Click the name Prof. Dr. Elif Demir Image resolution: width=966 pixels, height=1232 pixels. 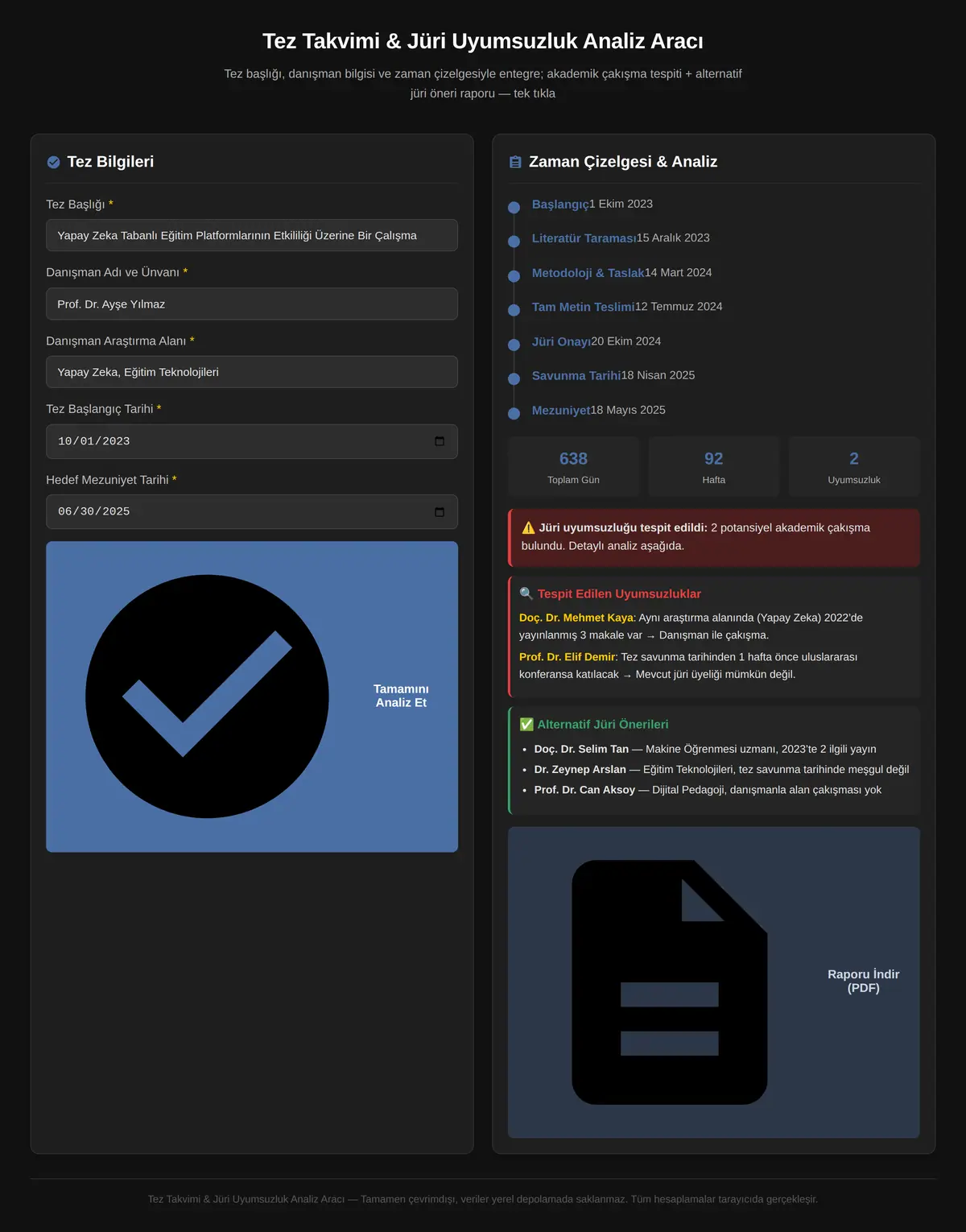(x=568, y=657)
